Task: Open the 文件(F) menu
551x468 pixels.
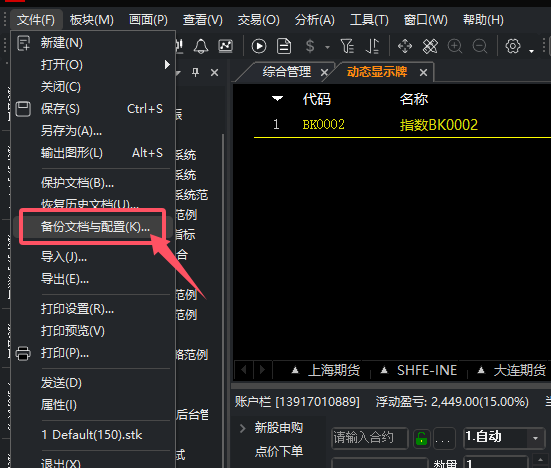Action: pos(36,20)
